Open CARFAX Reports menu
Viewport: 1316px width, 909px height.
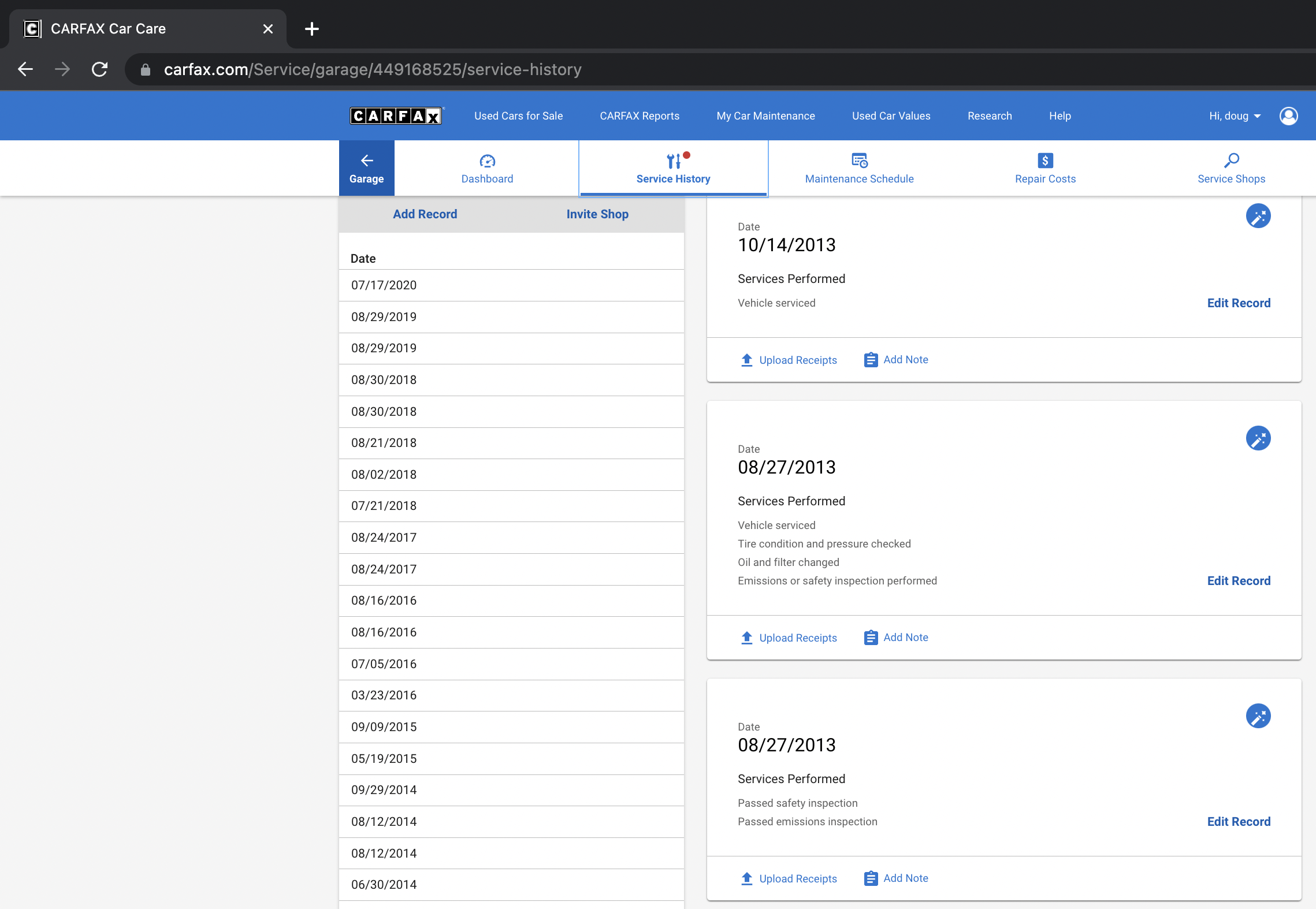tap(640, 116)
